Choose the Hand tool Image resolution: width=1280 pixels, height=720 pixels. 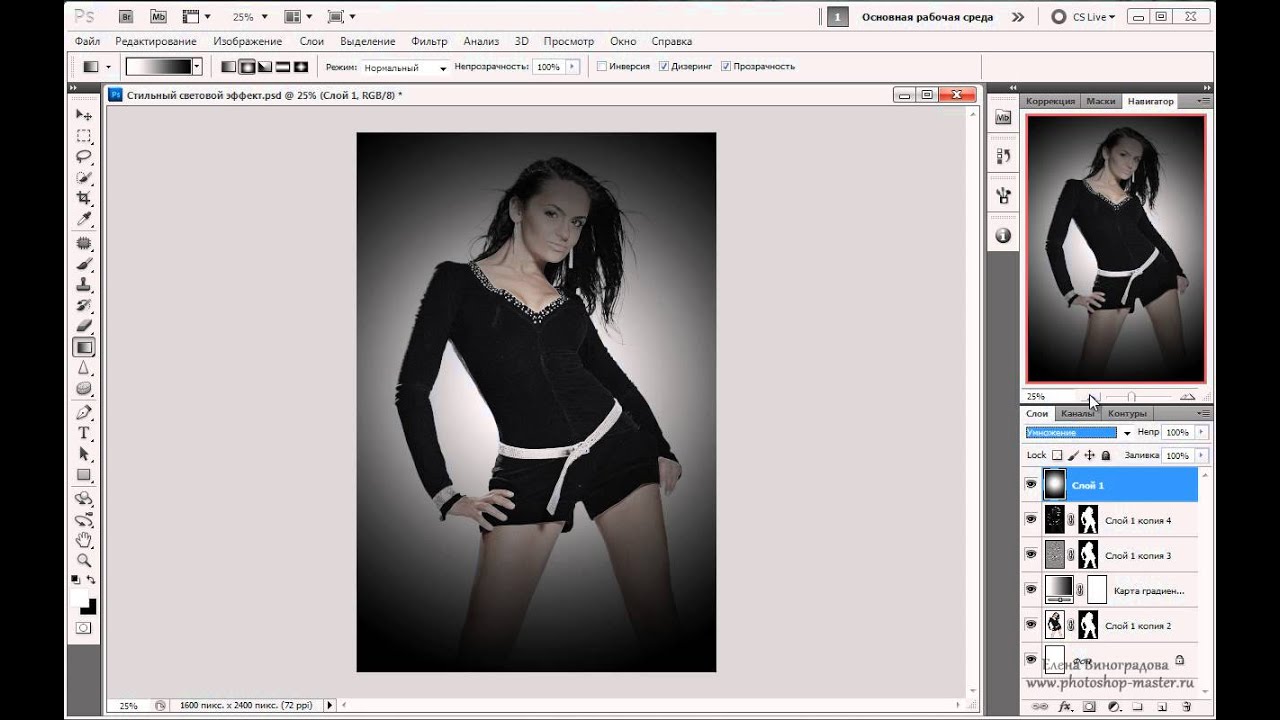coord(84,539)
